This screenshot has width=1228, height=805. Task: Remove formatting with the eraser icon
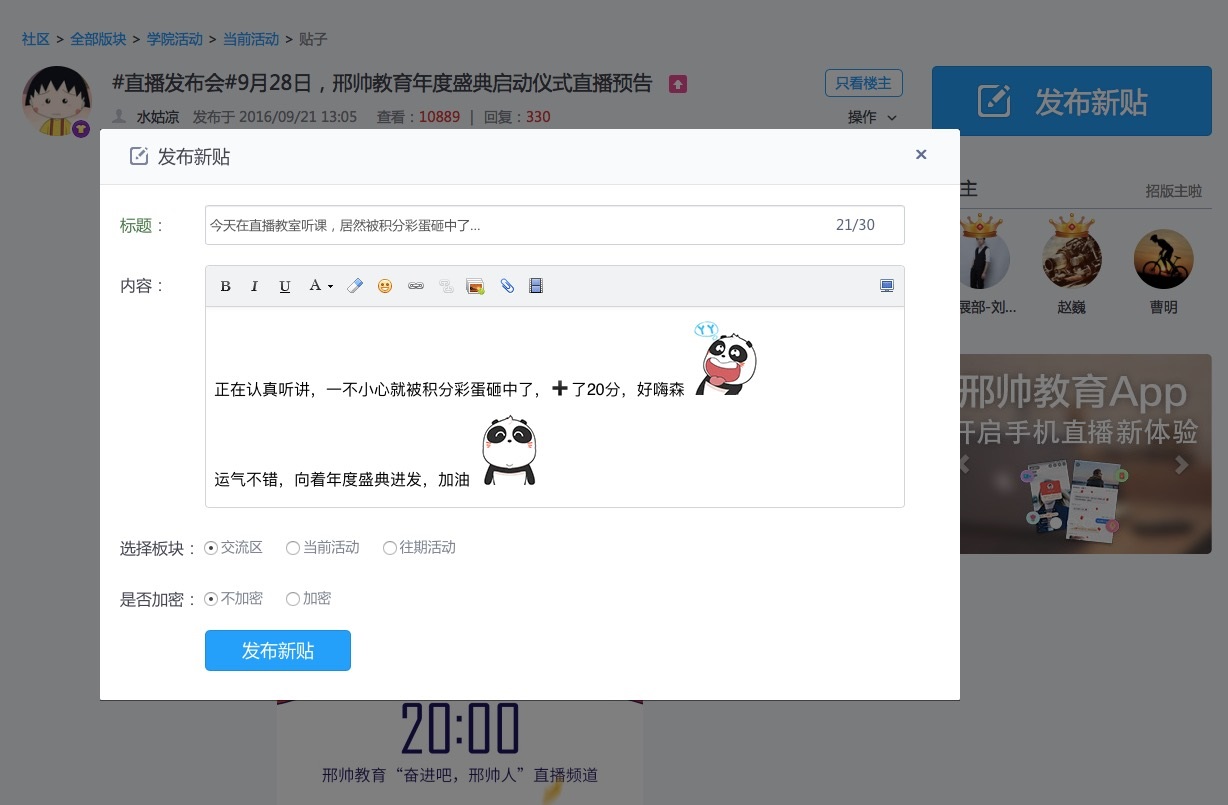pos(355,286)
